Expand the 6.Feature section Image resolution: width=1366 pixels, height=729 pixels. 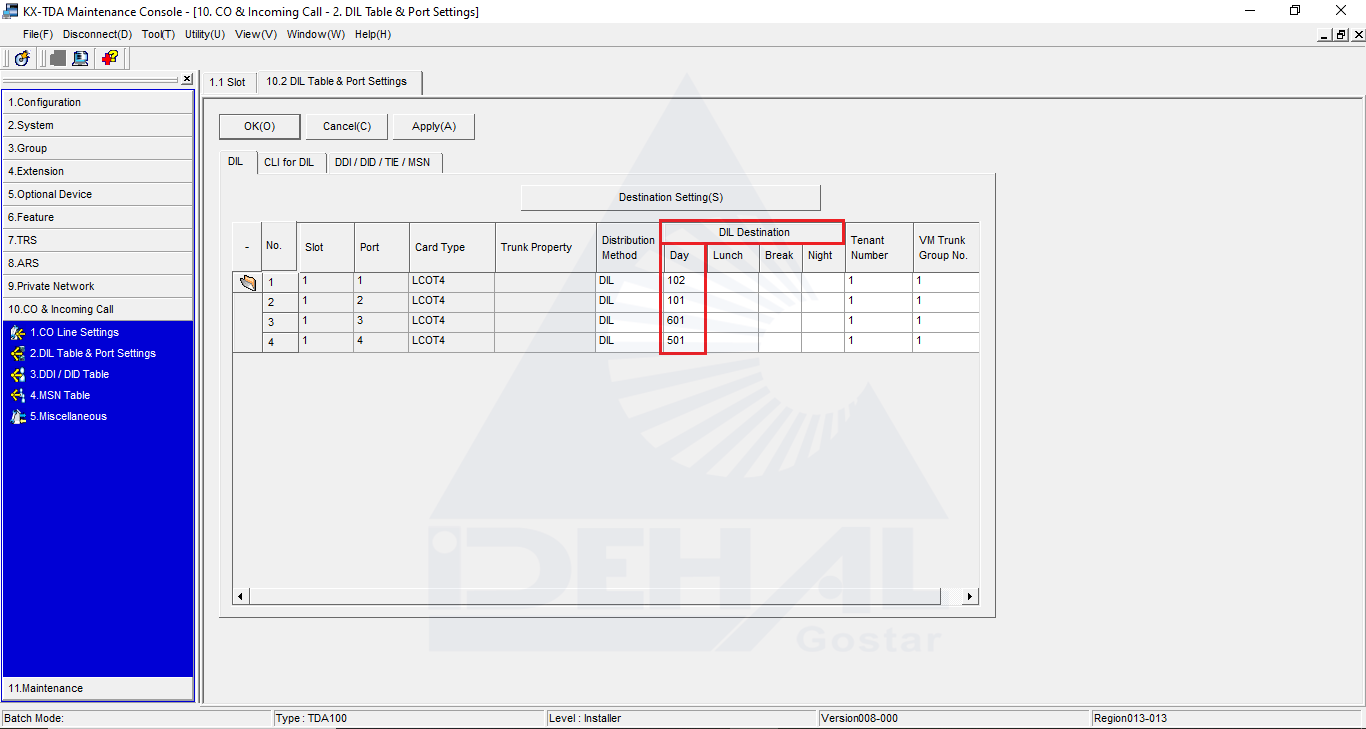[x=98, y=217]
